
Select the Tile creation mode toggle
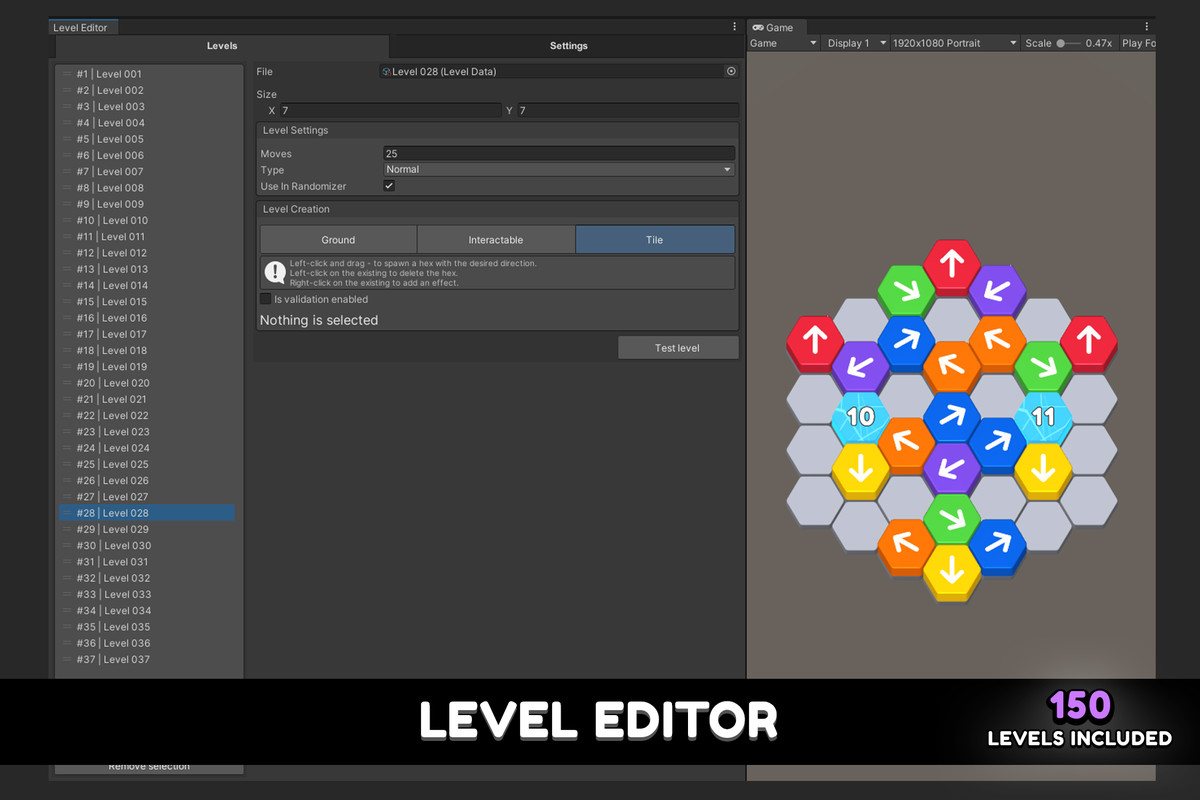tap(654, 240)
